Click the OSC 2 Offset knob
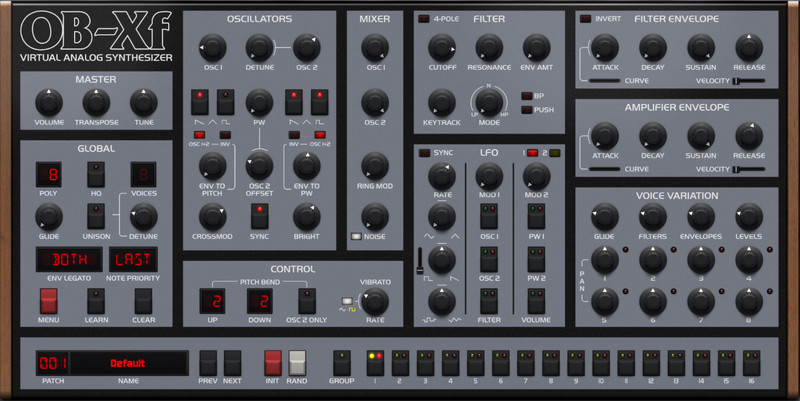This screenshot has height=401, width=800. 259,166
